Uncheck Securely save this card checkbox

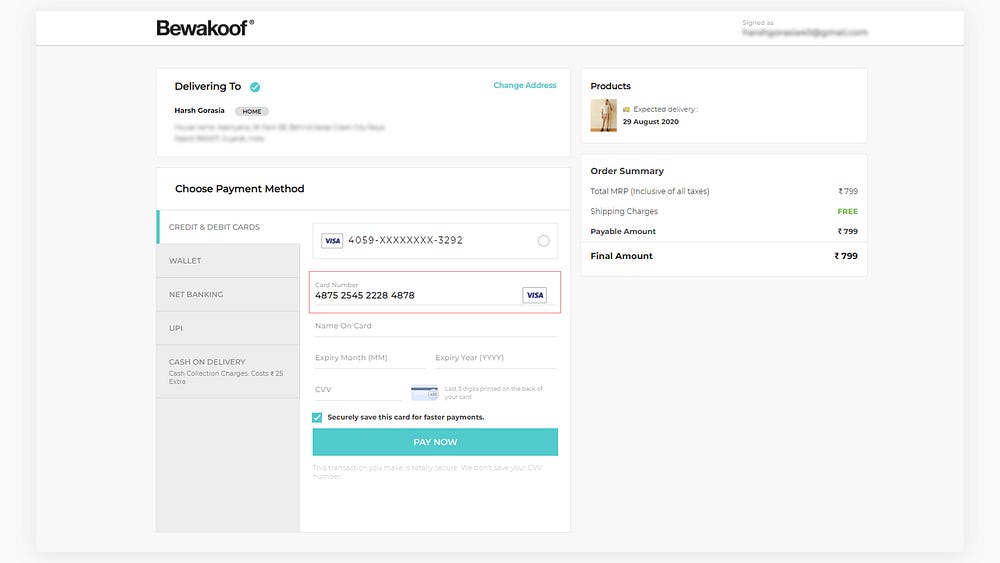[x=317, y=418]
